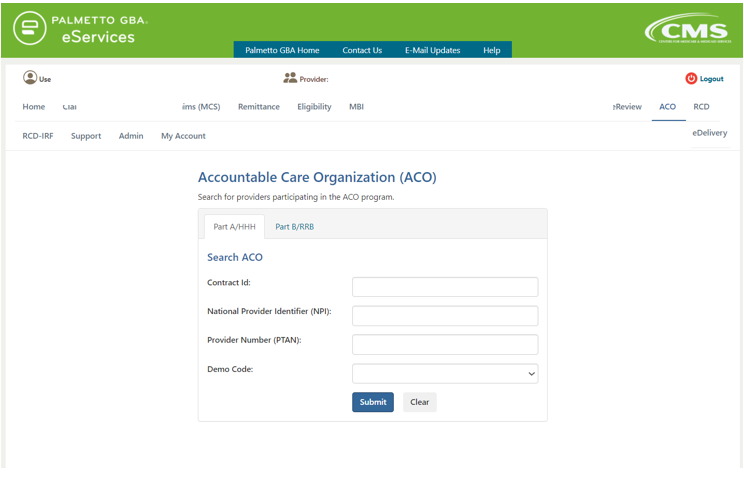The height and width of the screenshot is (502, 744).
Task: Click the Provider: label text
Action: click(314, 79)
